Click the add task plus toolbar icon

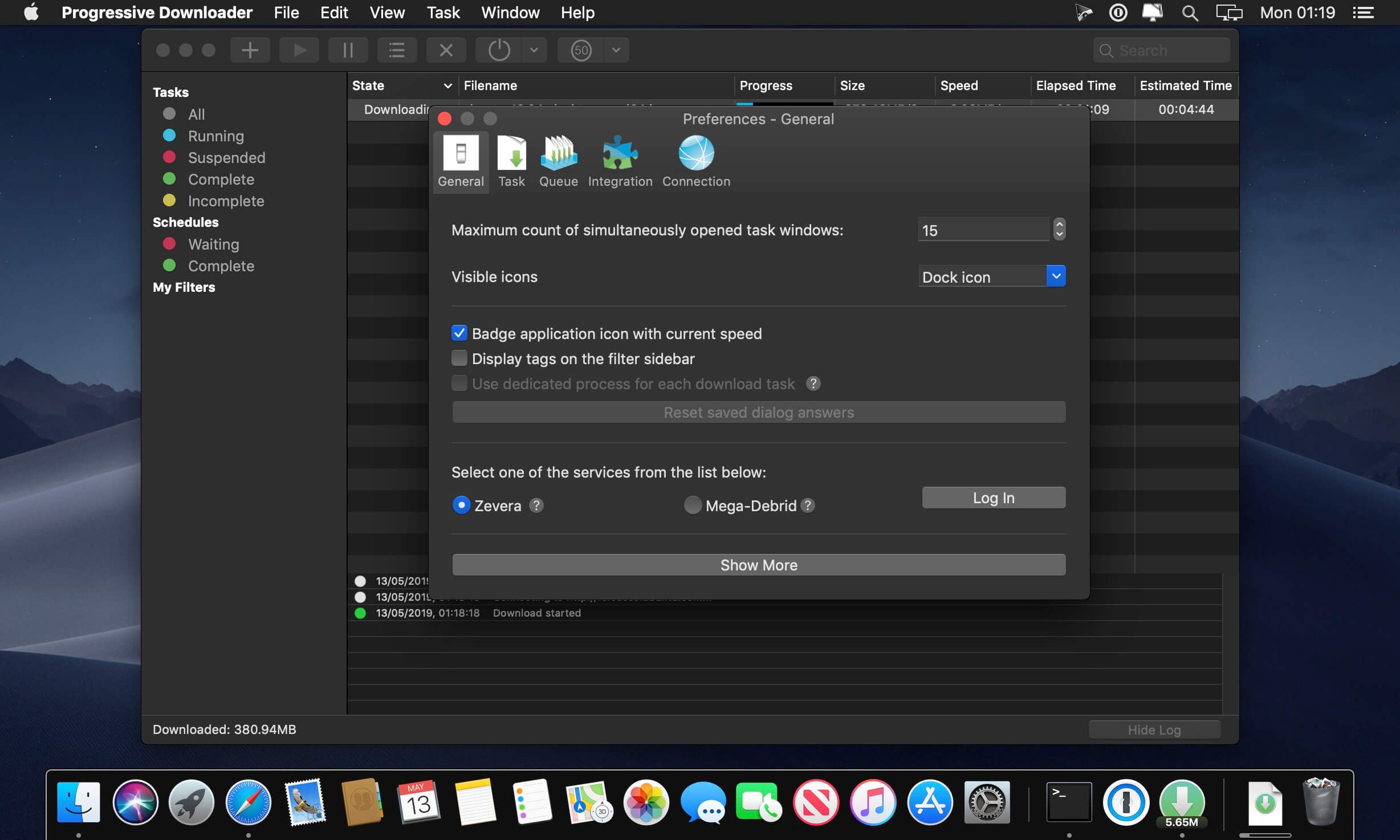click(x=250, y=50)
